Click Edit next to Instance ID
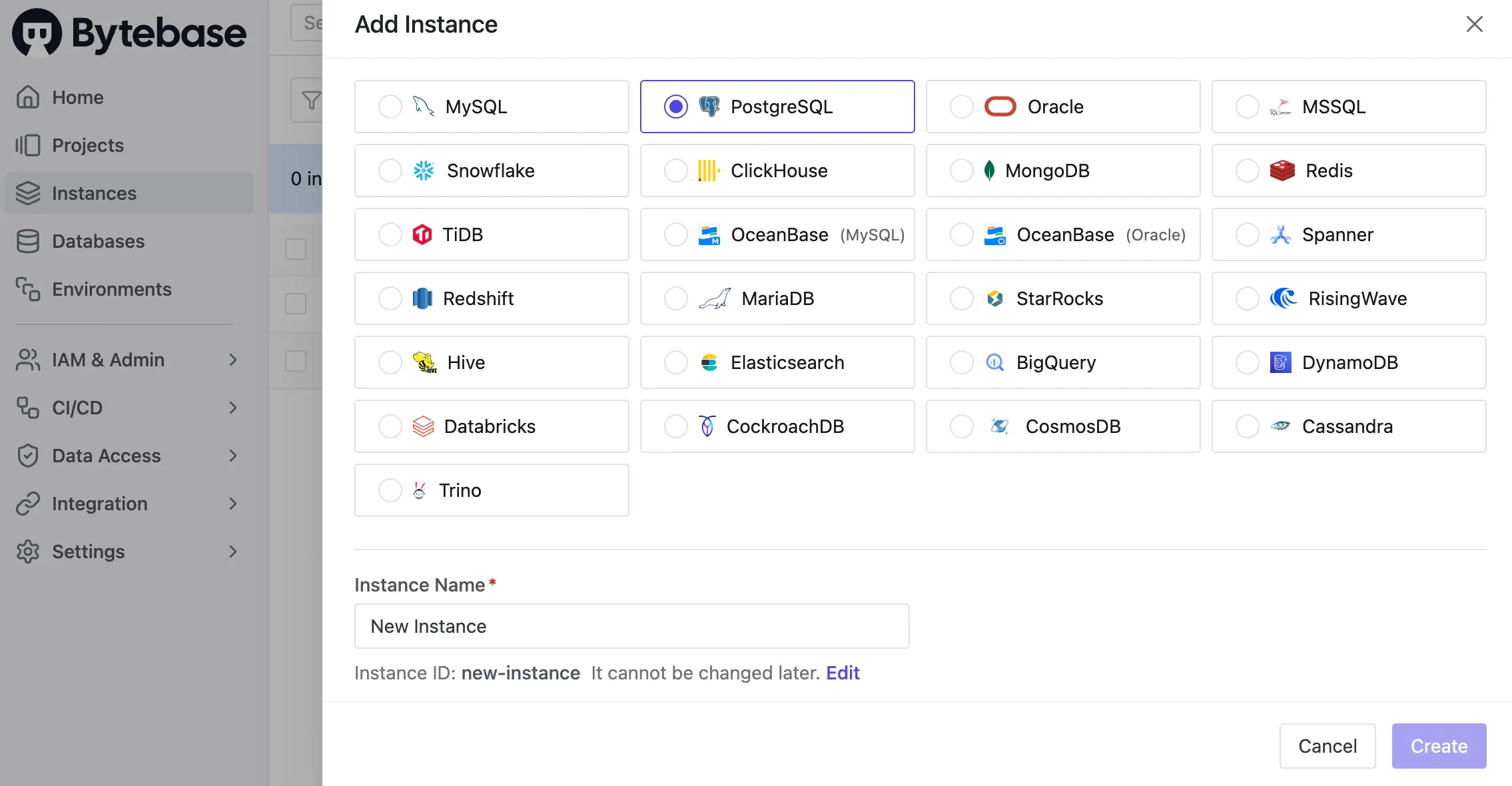 [x=842, y=673]
